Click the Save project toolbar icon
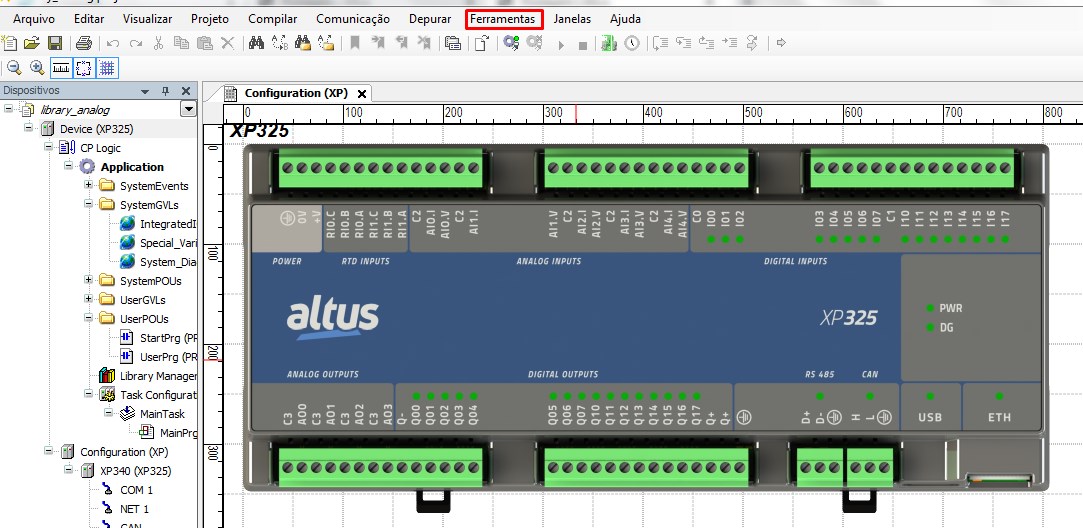The image size is (1083, 528). [55, 43]
